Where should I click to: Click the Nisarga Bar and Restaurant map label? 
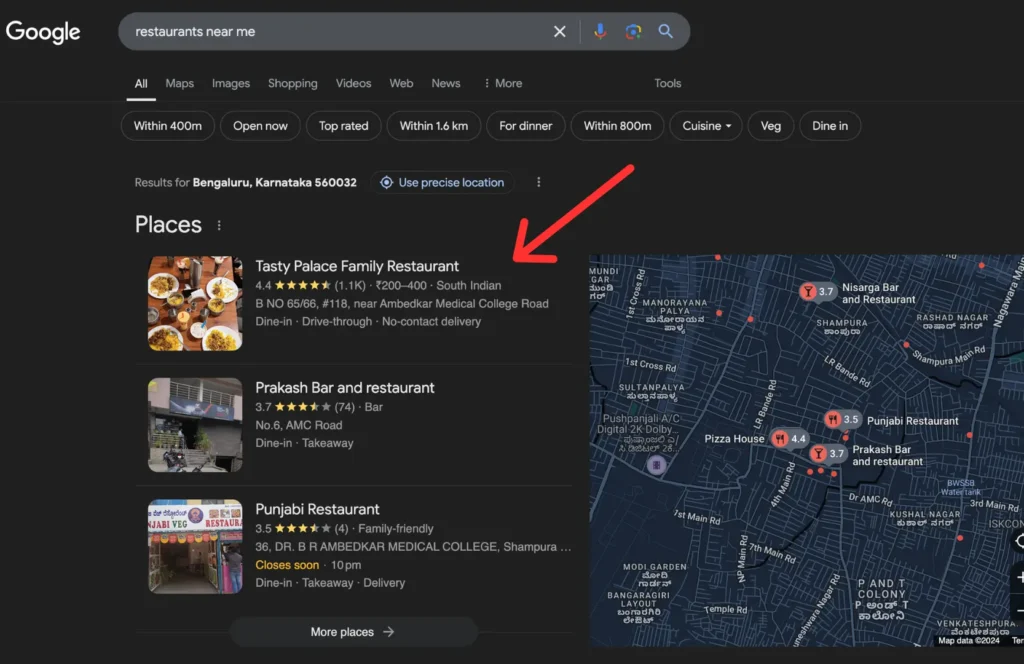pos(878,293)
